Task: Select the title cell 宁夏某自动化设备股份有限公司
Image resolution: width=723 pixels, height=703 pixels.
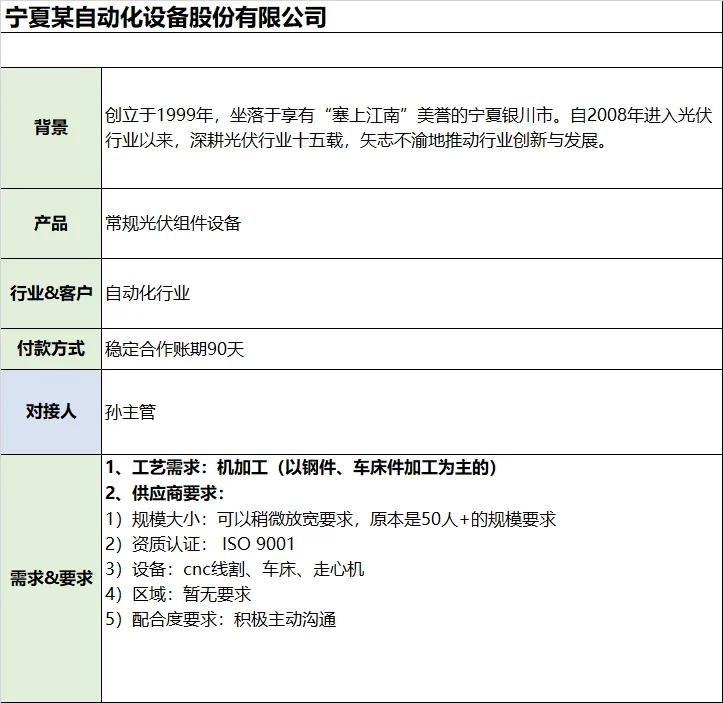Action: click(x=362, y=17)
